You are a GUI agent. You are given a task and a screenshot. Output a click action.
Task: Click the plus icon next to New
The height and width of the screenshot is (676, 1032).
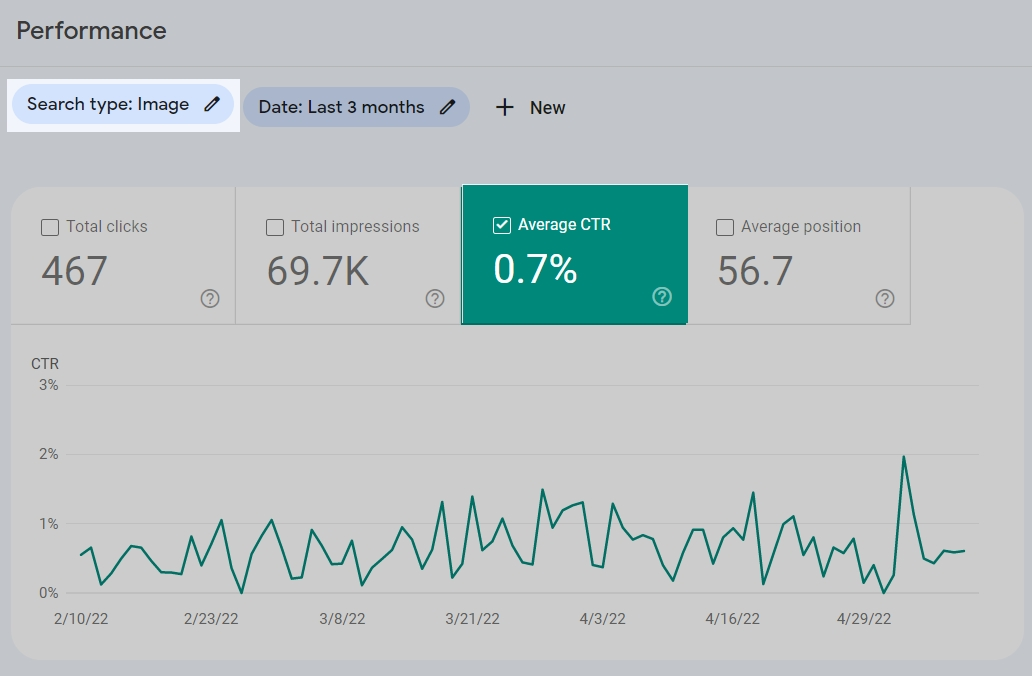pyautogui.click(x=504, y=107)
